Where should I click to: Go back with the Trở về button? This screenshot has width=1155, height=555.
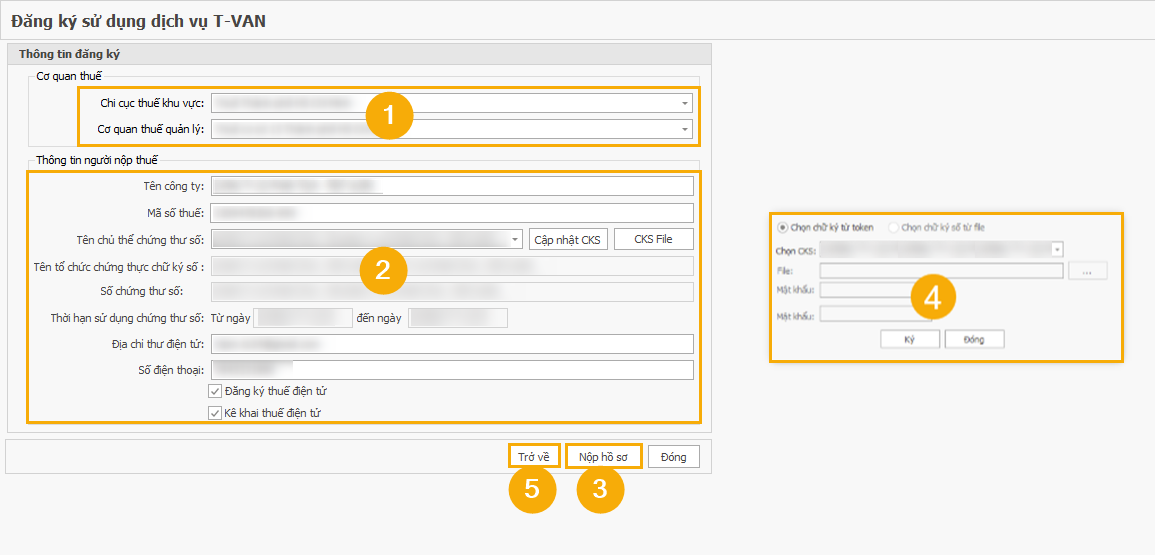[534, 457]
